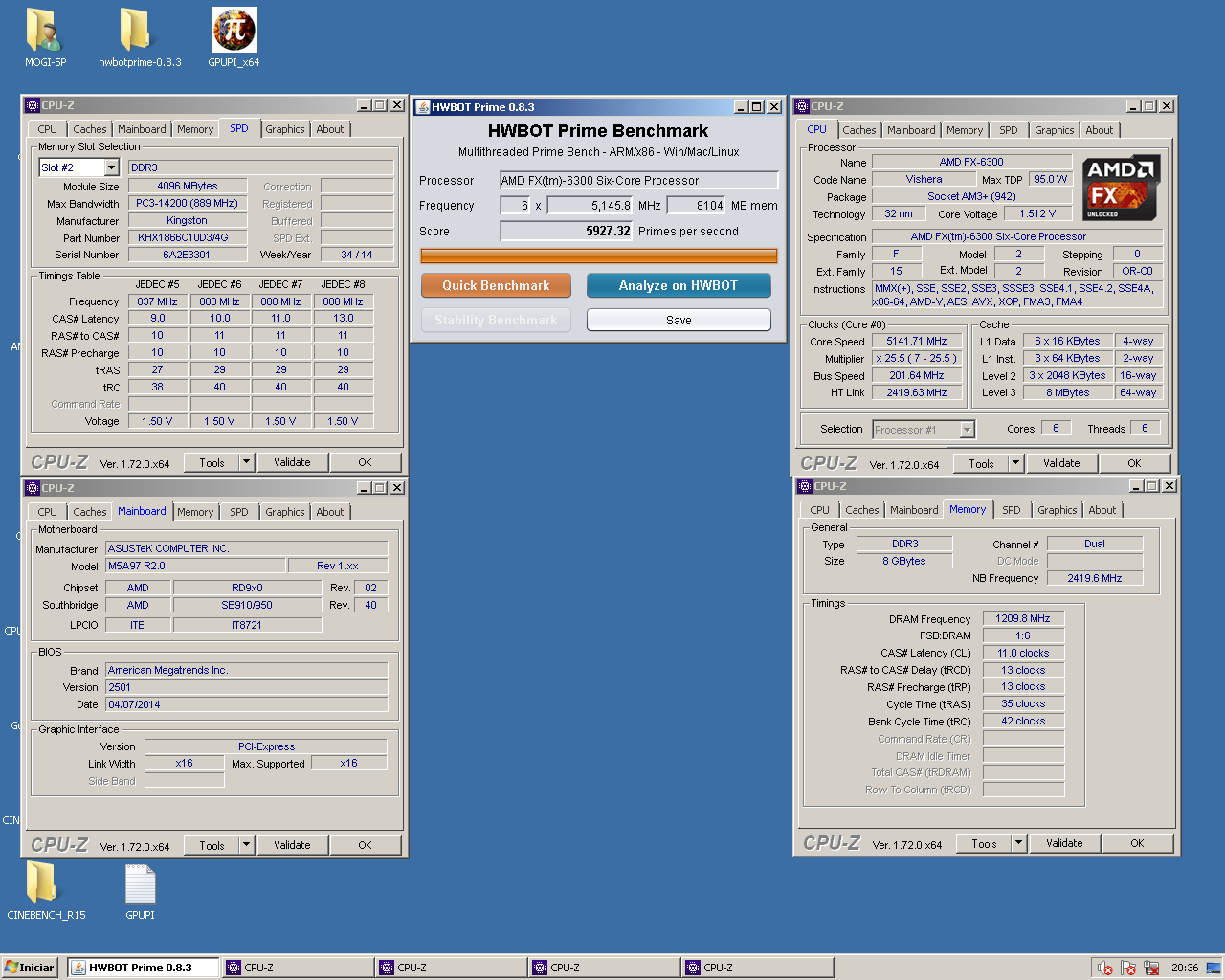Click the Java icon in HWBOT Prime title bar
The image size is (1225, 980).
pos(423,107)
